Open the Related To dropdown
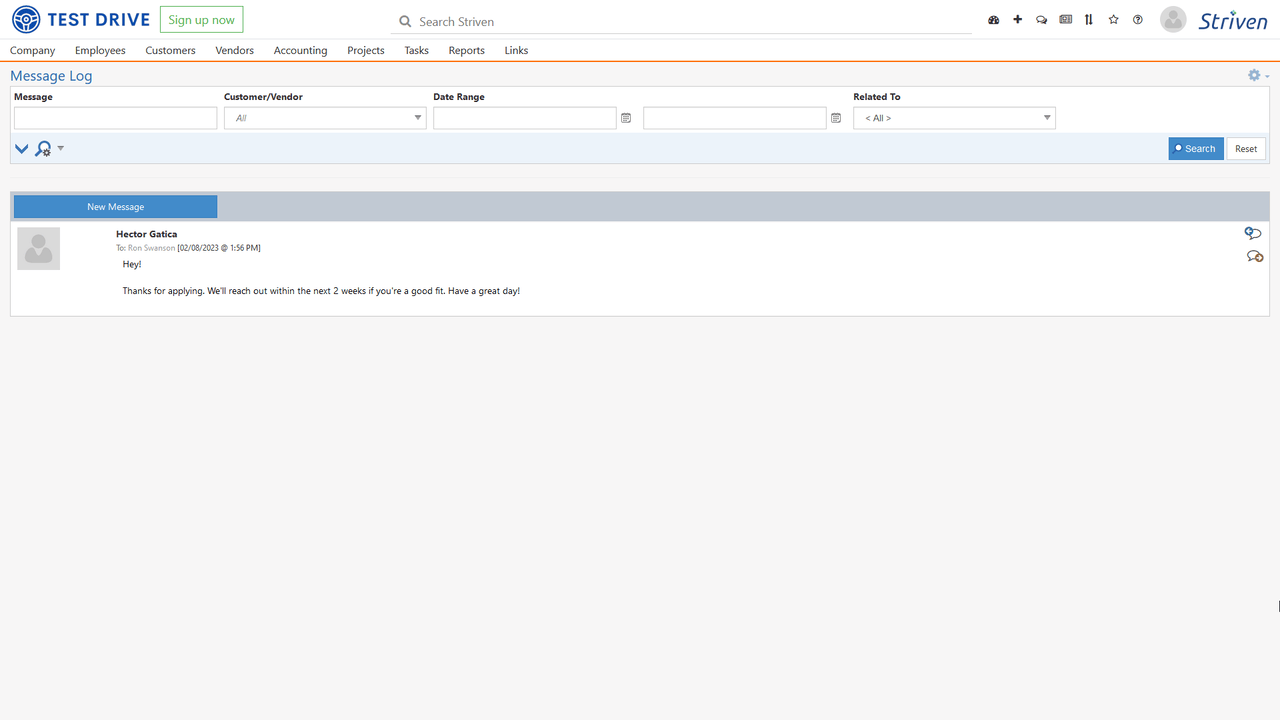Viewport: 1280px width, 720px height. coord(1046,118)
